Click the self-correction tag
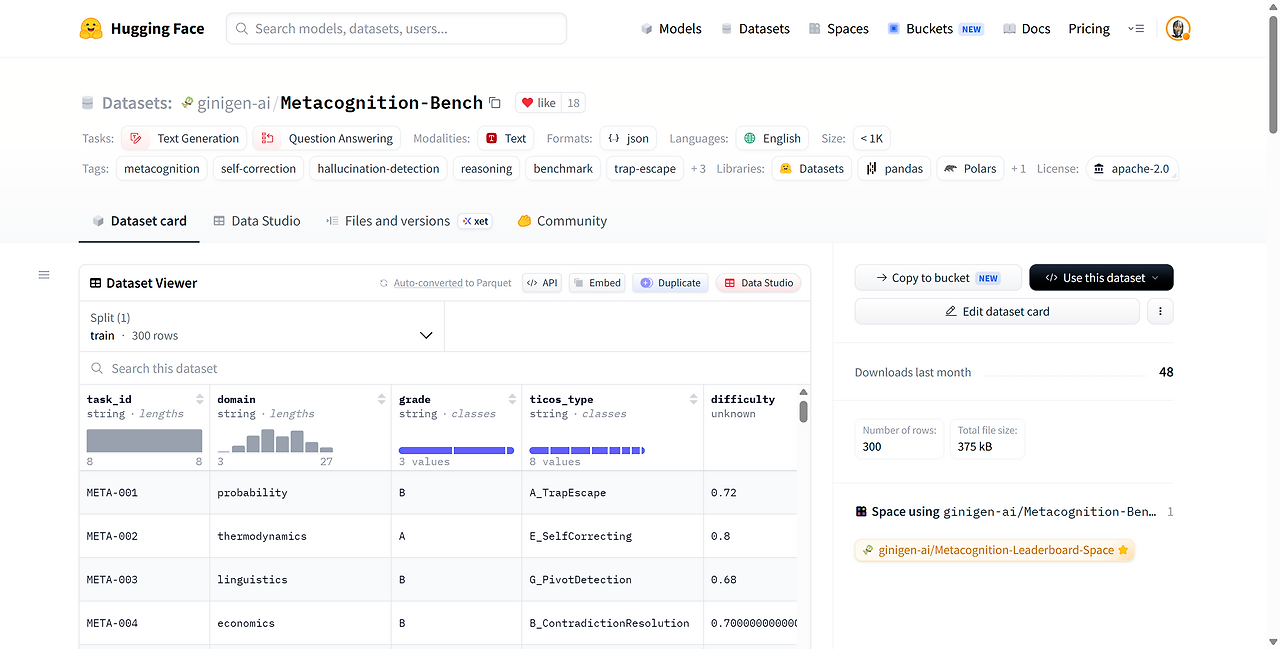 click(x=259, y=169)
